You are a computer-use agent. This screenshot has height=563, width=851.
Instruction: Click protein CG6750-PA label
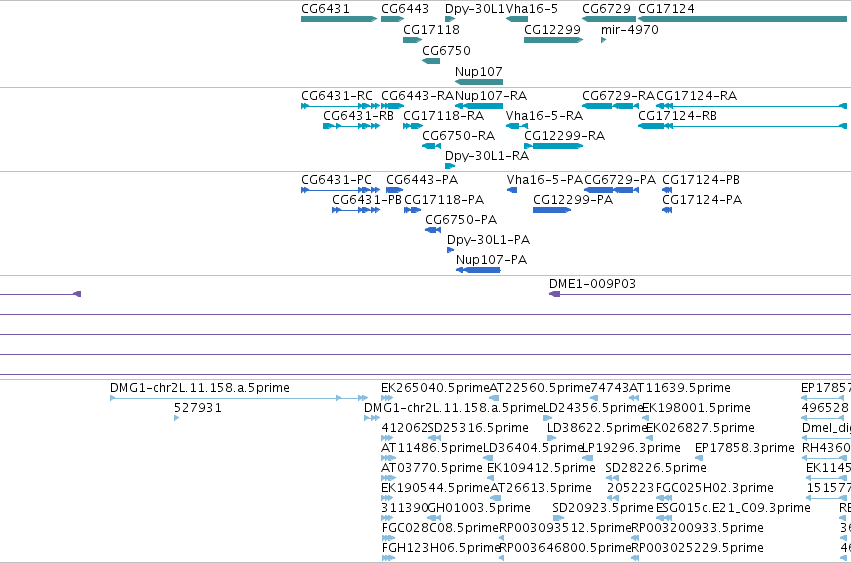pyautogui.click(x=461, y=220)
